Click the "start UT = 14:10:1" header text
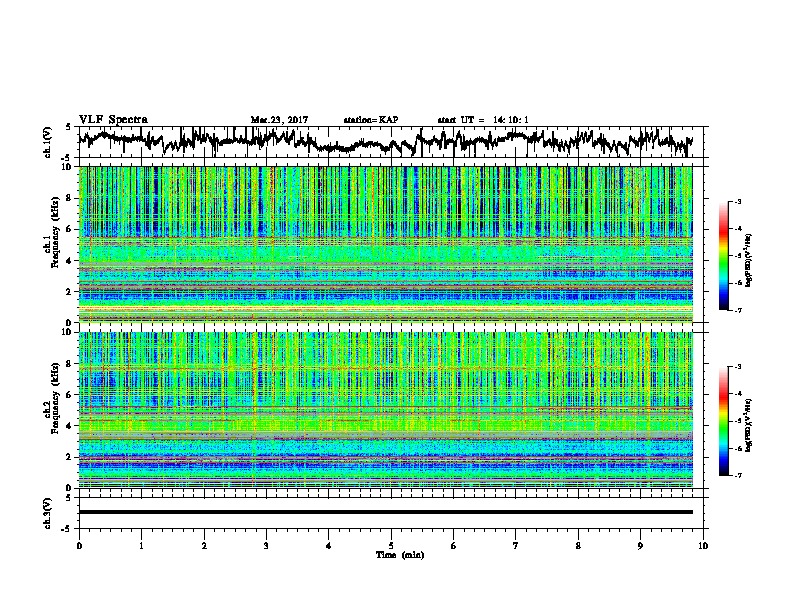Viewport: 792px width, 612px height. pos(483,120)
